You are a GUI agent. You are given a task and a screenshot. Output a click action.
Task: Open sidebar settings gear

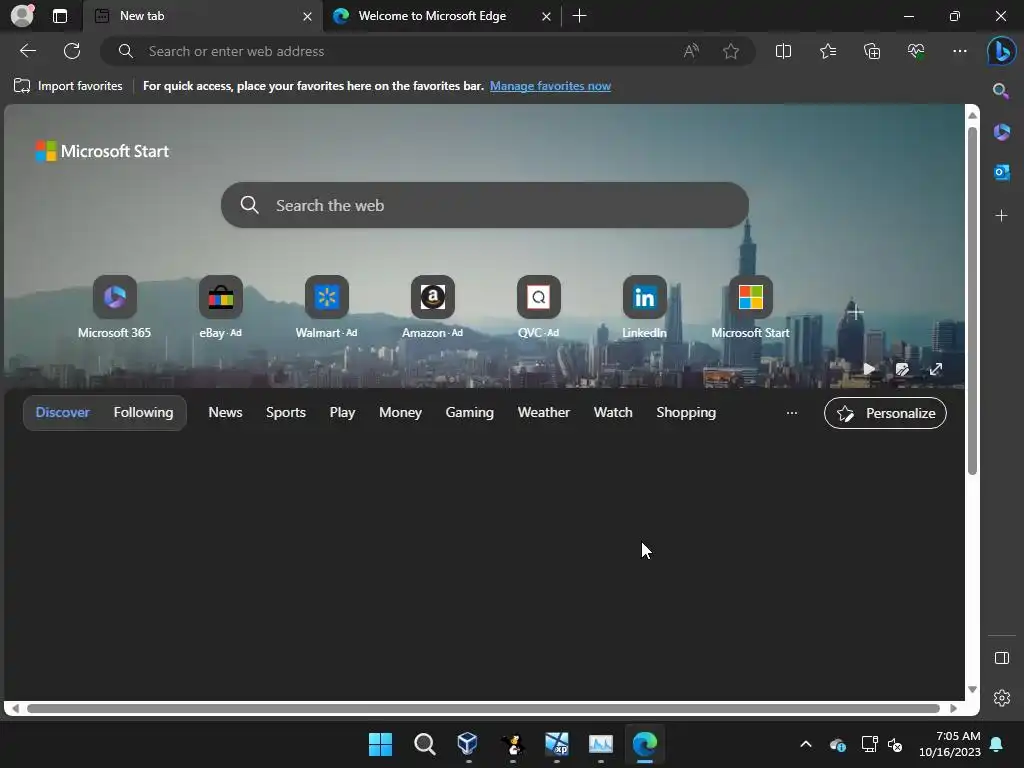[1002, 698]
